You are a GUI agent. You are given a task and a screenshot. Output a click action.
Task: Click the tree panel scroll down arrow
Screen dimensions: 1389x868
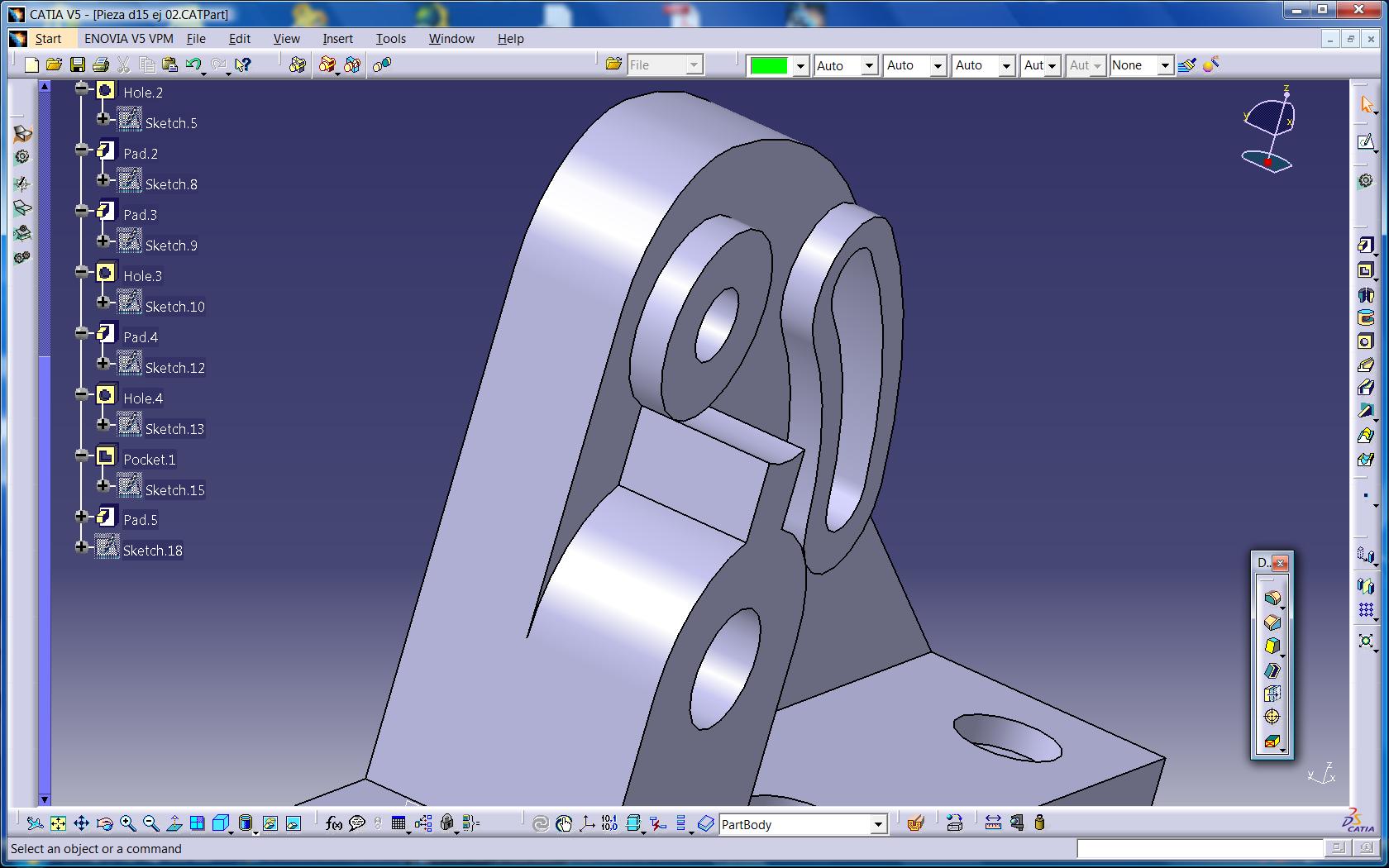click(x=45, y=799)
